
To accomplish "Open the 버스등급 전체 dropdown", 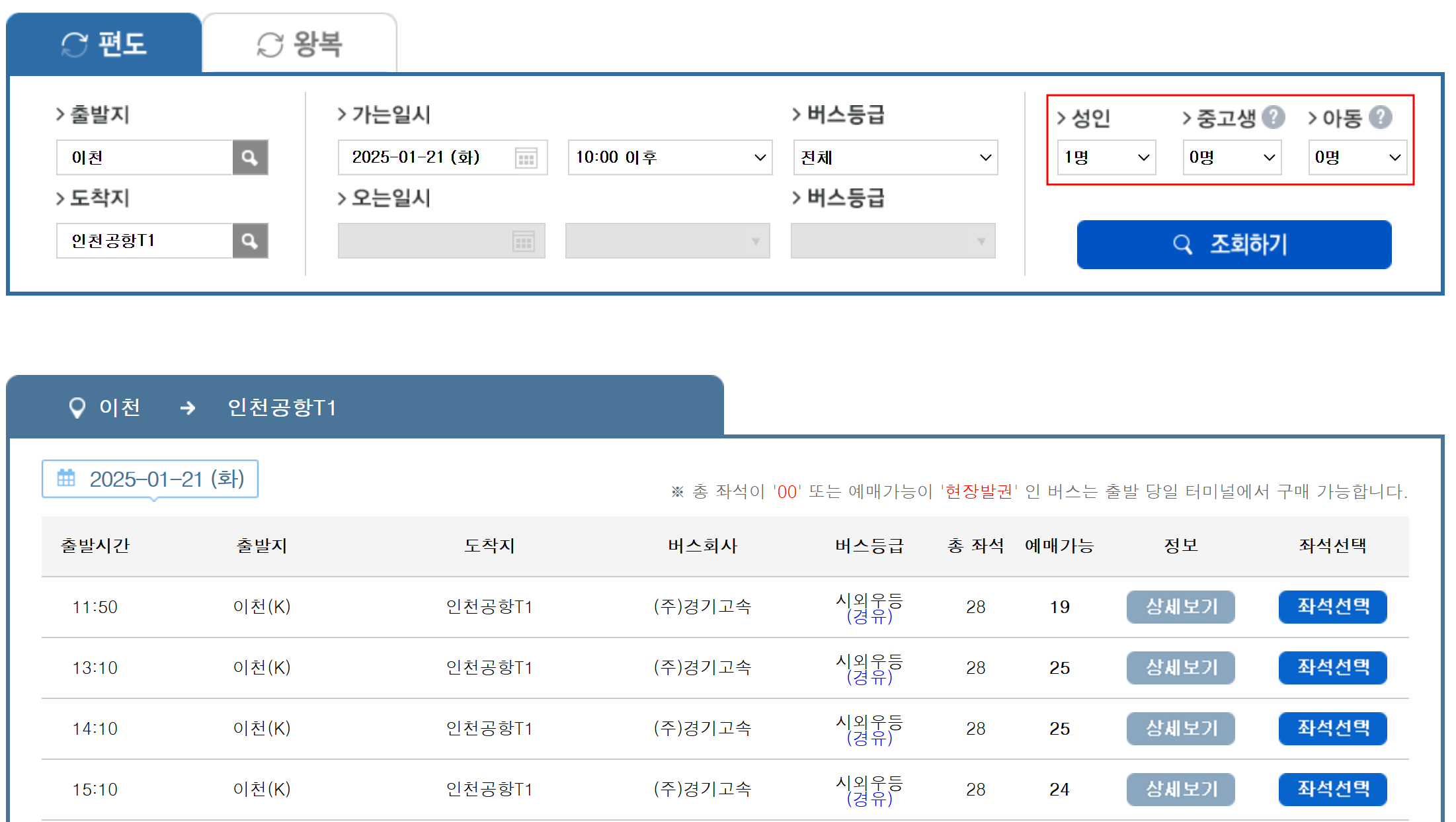I will click(x=895, y=157).
